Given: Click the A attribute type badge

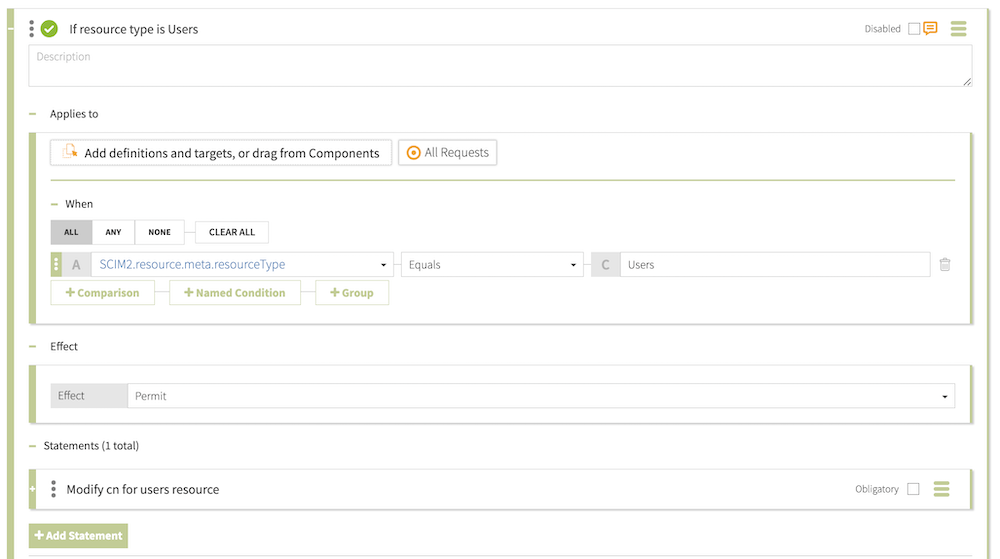Looking at the screenshot, I should [x=77, y=265].
